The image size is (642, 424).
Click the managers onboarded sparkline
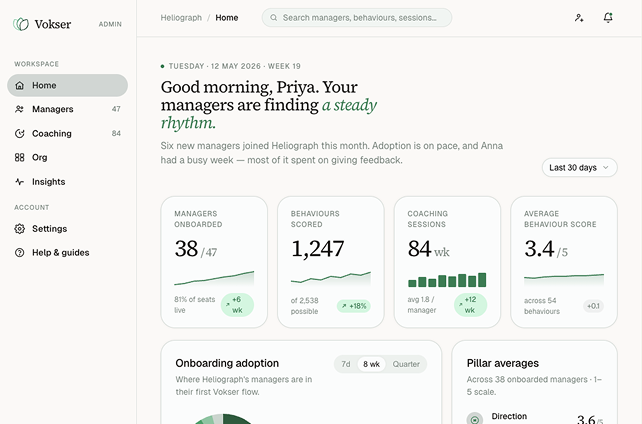coord(214,278)
